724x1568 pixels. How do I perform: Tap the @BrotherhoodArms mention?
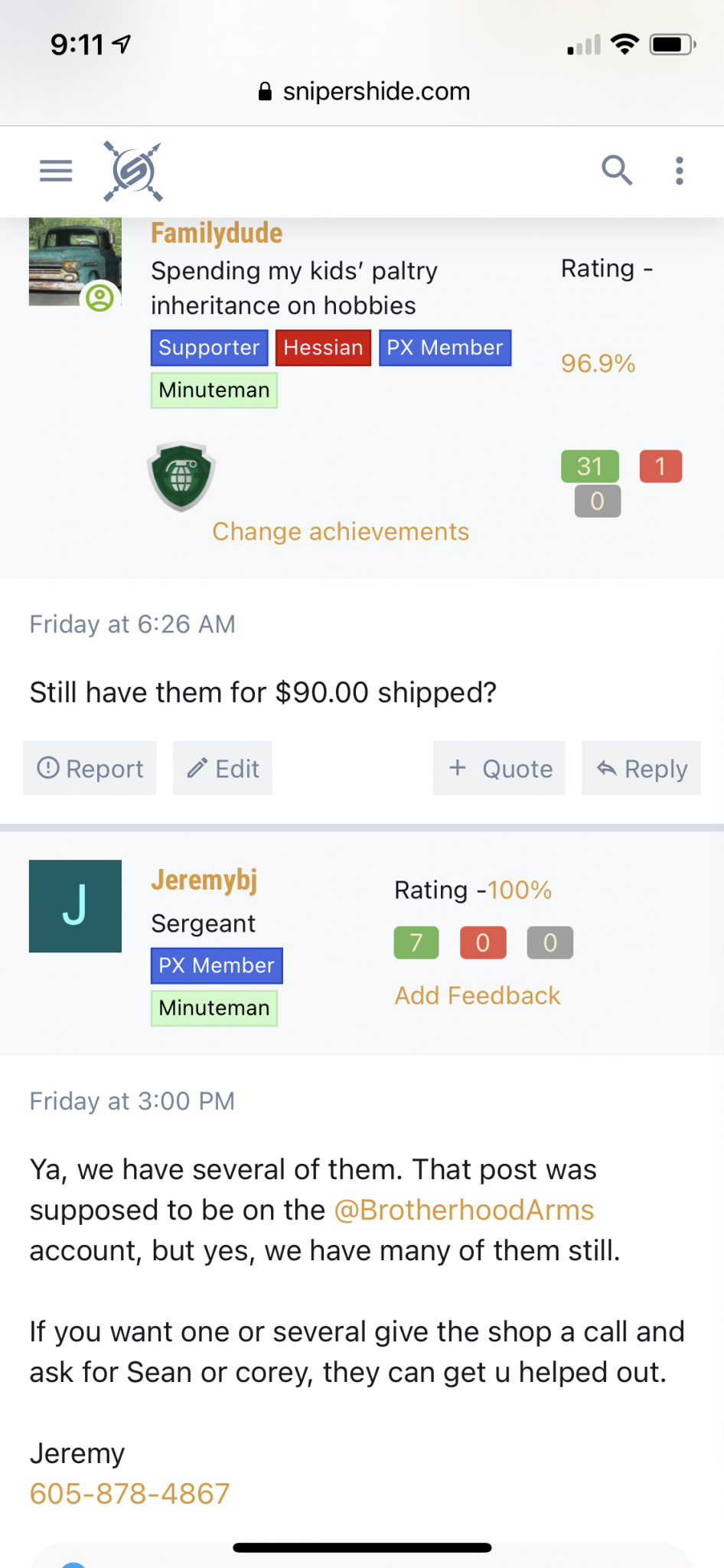[464, 1210]
